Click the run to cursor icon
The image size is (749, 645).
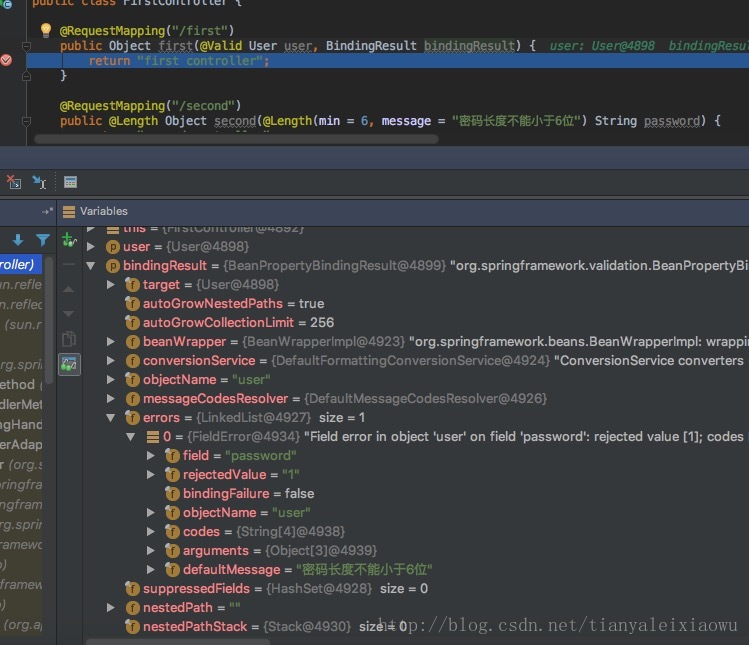point(40,182)
